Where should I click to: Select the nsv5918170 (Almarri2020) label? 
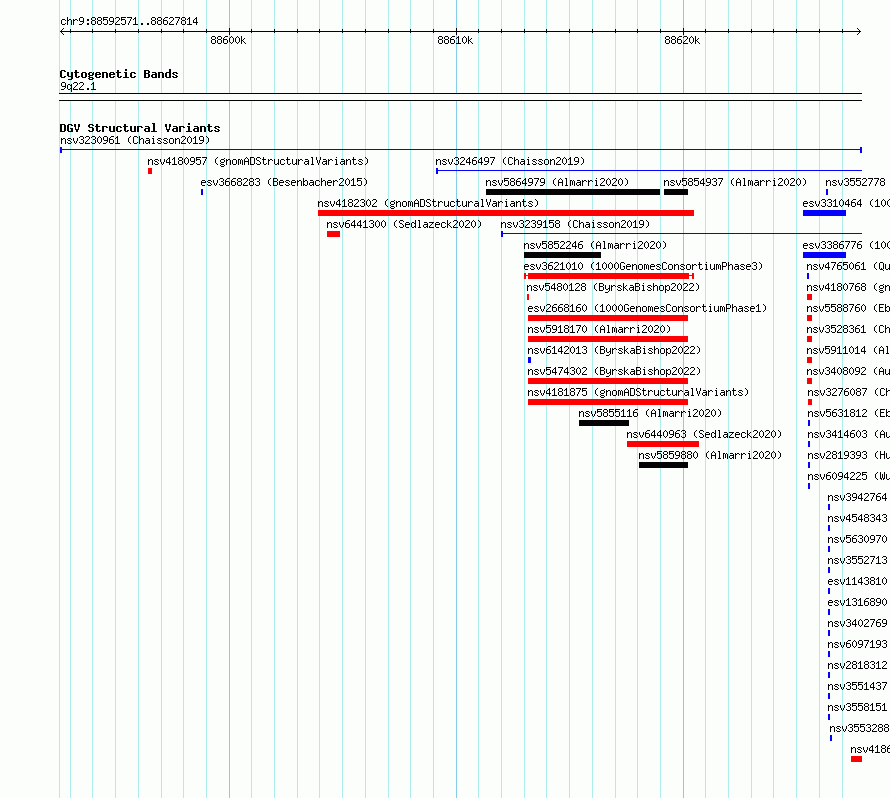[x=599, y=329]
